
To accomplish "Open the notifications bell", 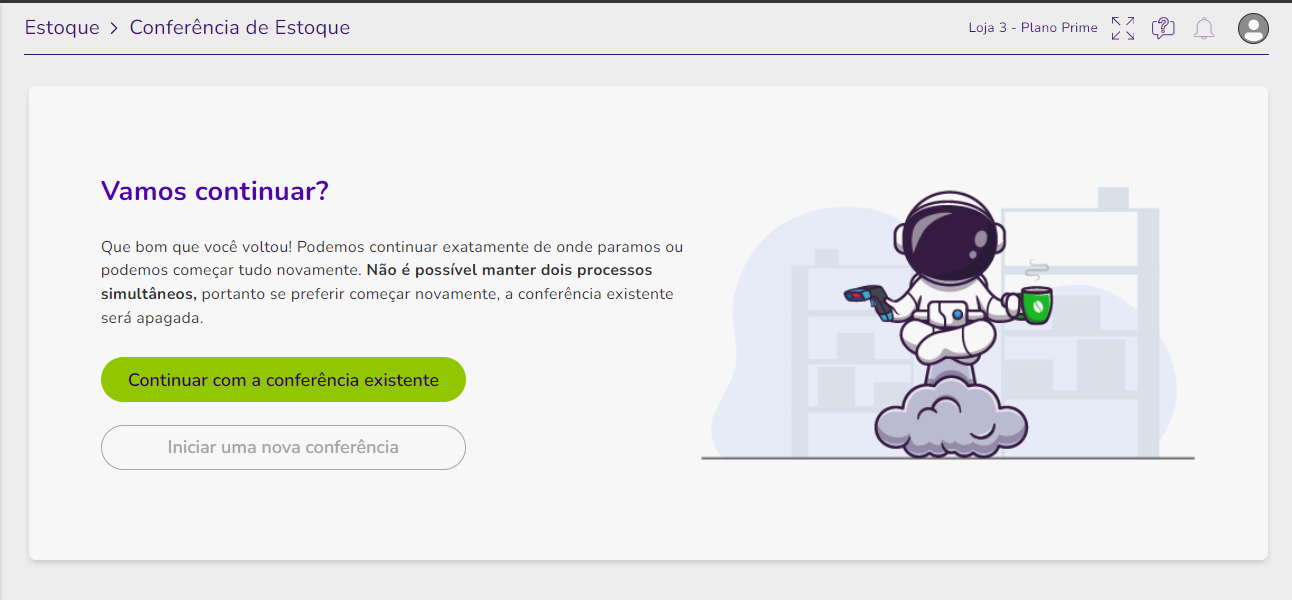I will coord(1204,28).
